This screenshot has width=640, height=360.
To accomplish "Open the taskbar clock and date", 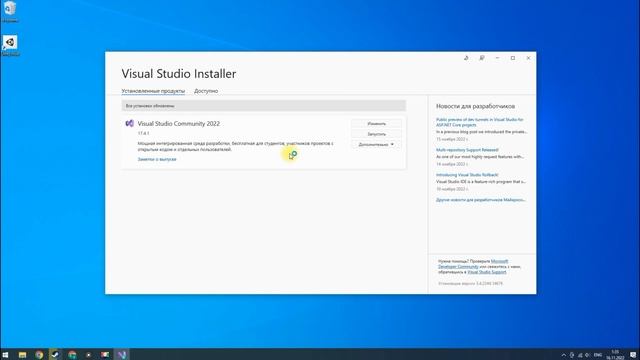I will (x=615, y=355).
